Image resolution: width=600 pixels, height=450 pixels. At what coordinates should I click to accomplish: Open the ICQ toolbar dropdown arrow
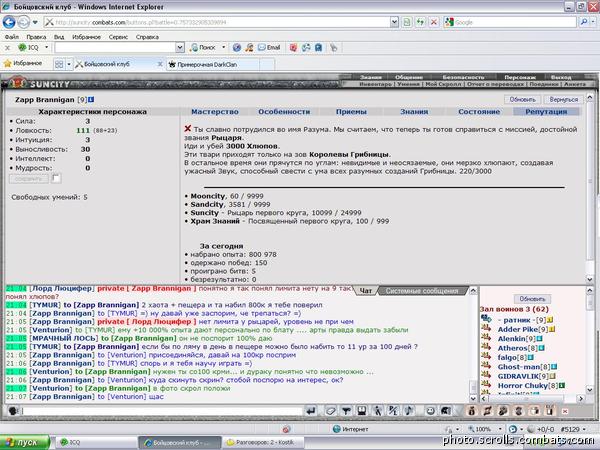(46, 47)
